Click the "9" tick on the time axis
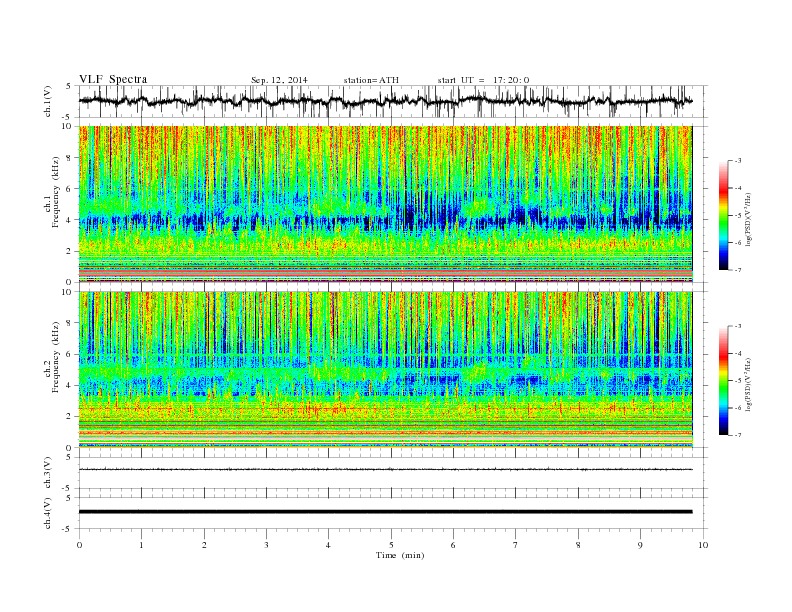Image resolution: width=792 pixels, height=612 pixels. point(640,545)
